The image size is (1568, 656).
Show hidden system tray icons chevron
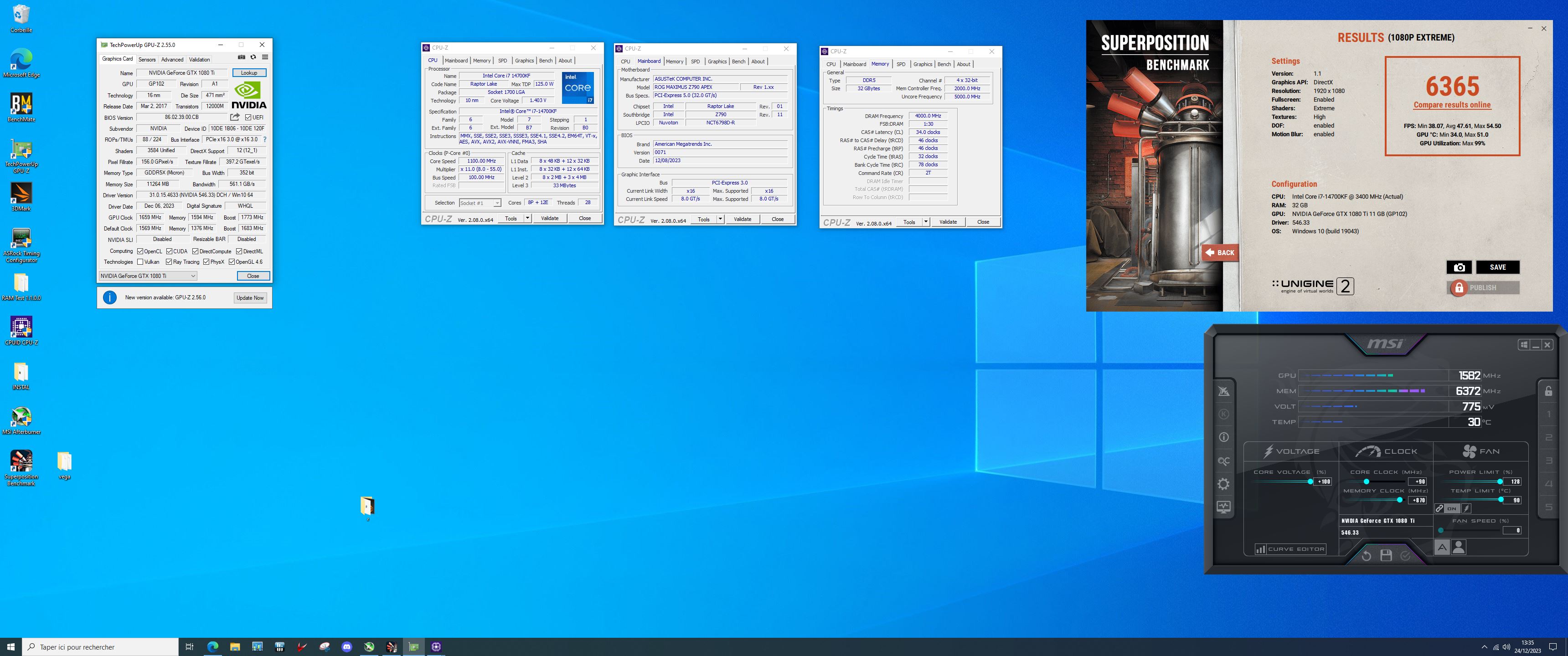[x=1484, y=647]
